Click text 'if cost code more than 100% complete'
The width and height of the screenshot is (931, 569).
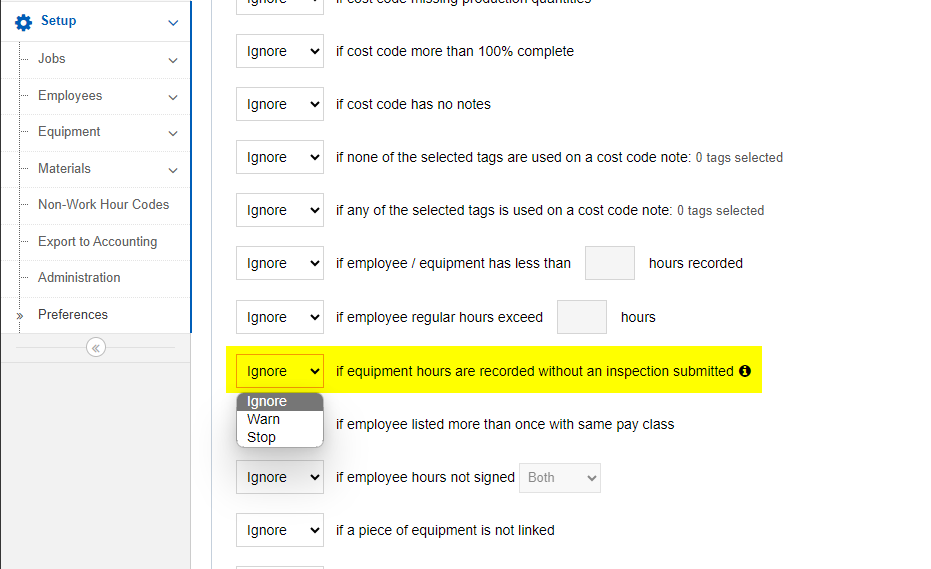click(x=455, y=51)
